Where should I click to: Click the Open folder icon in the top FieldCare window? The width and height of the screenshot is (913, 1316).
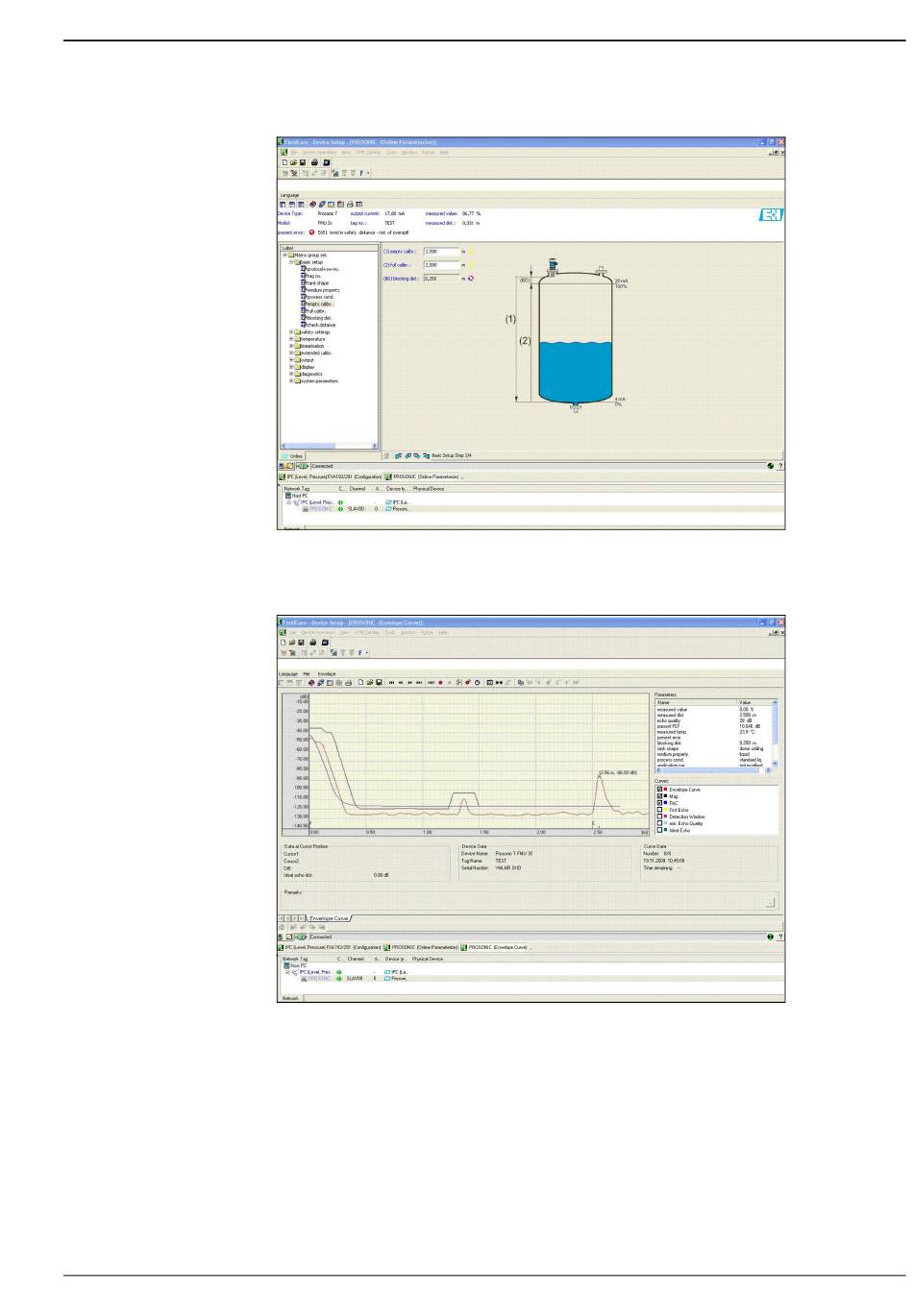coord(294,162)
